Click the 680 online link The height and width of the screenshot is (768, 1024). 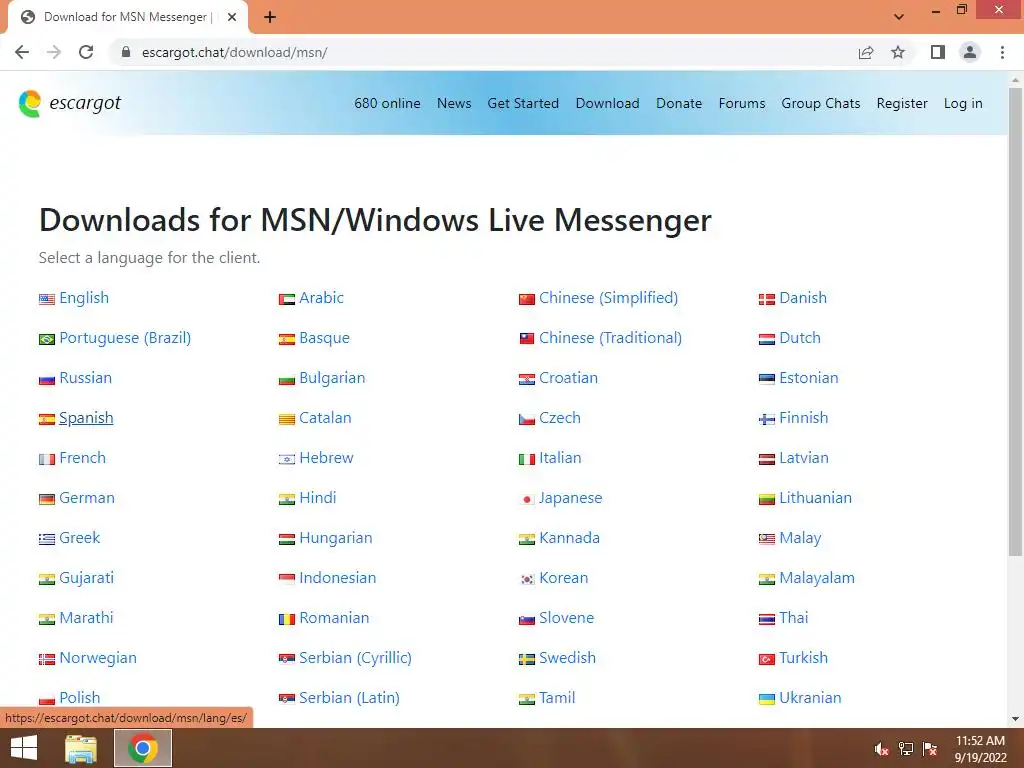[x=387, y=103]
